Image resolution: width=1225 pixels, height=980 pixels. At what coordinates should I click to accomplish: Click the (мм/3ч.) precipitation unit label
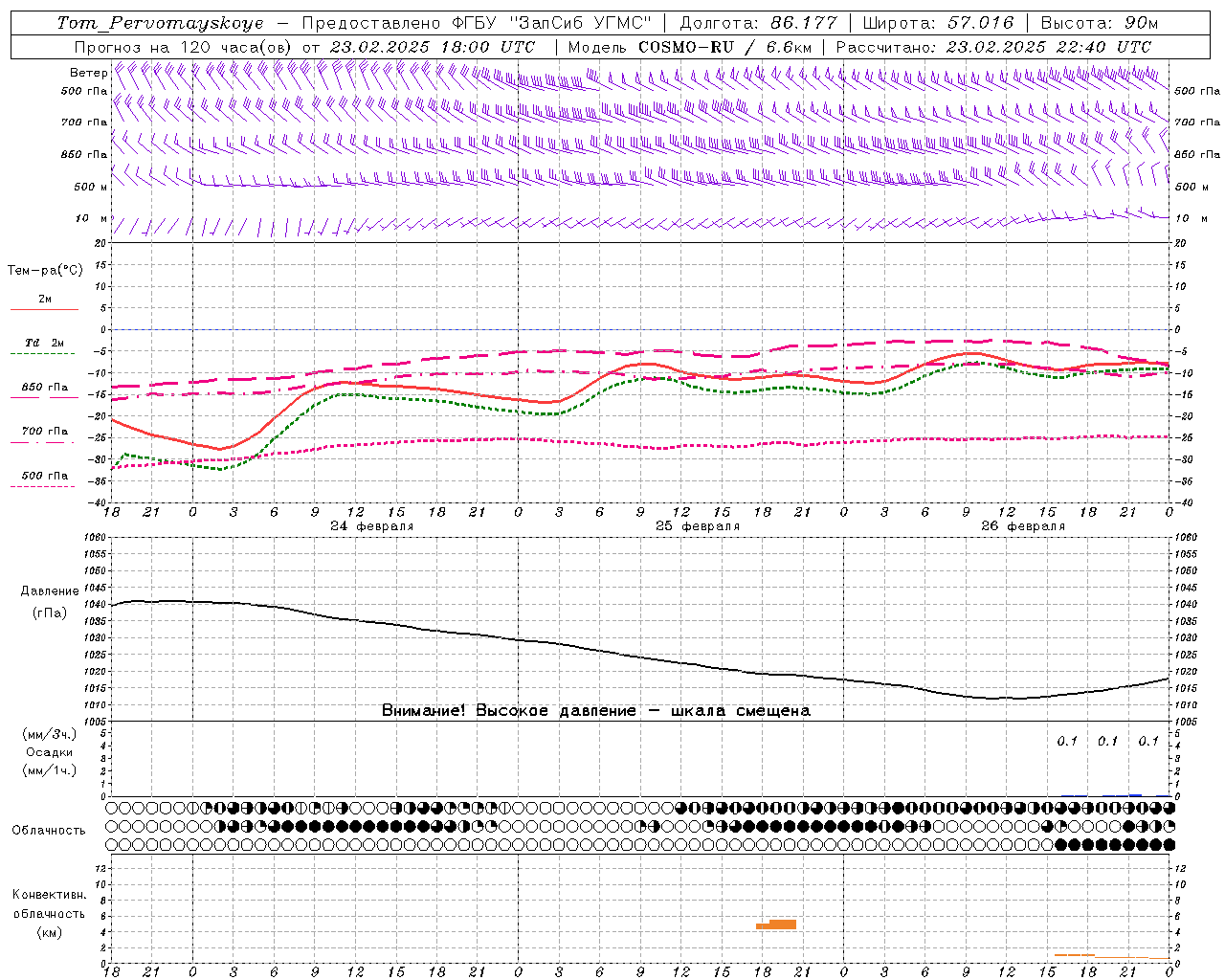(50, 734)
